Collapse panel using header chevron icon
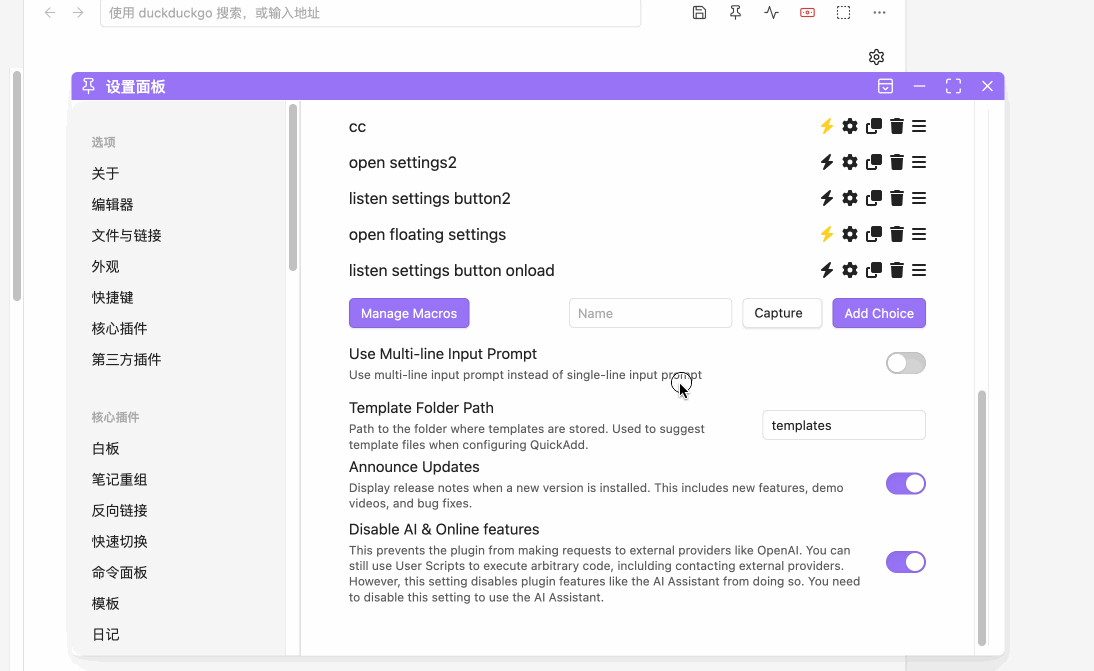The width and height of the screenshot is (1094, 671). tap(885, 86)
